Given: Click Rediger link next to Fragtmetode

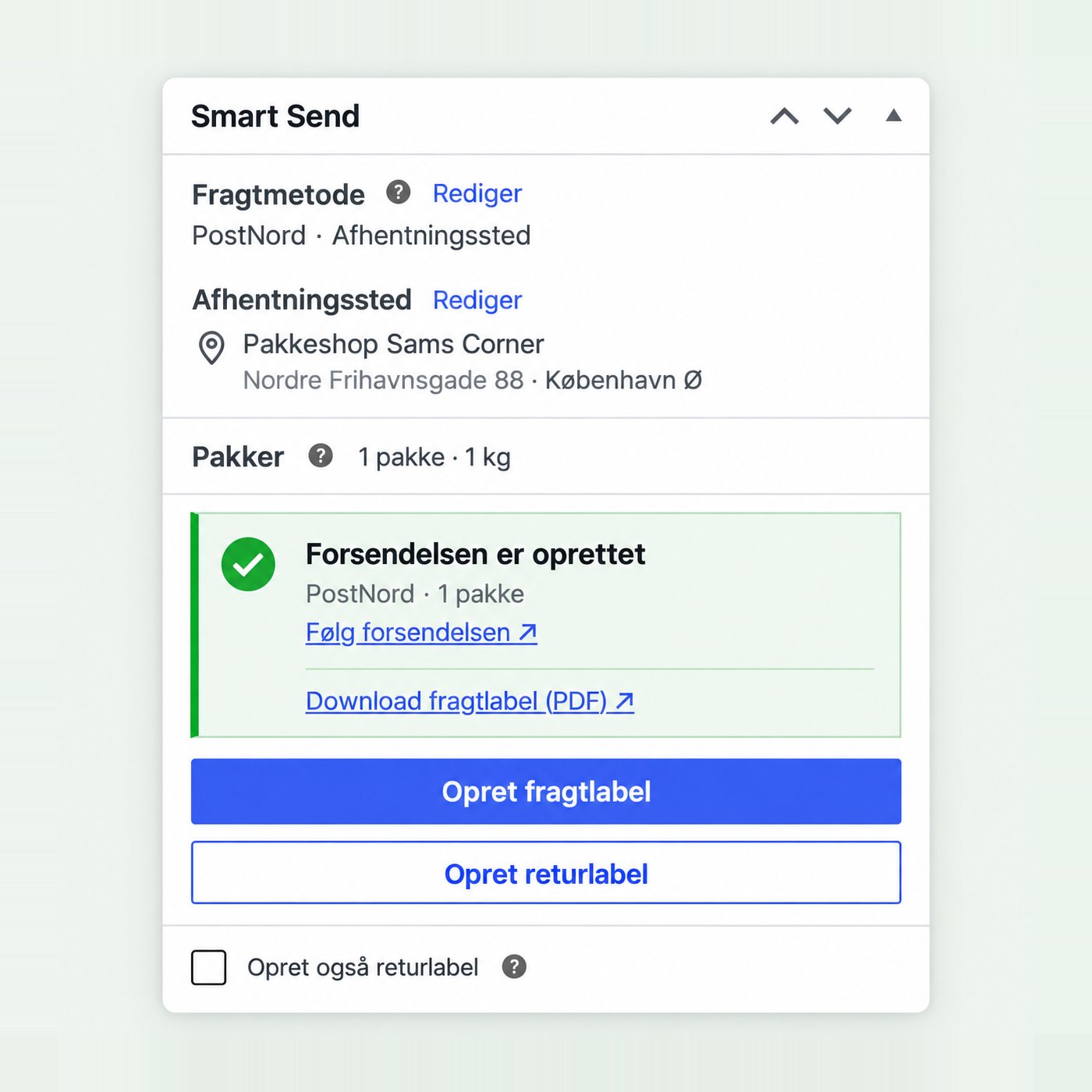Looking at the screenshot, I should [x=477, y=193].
